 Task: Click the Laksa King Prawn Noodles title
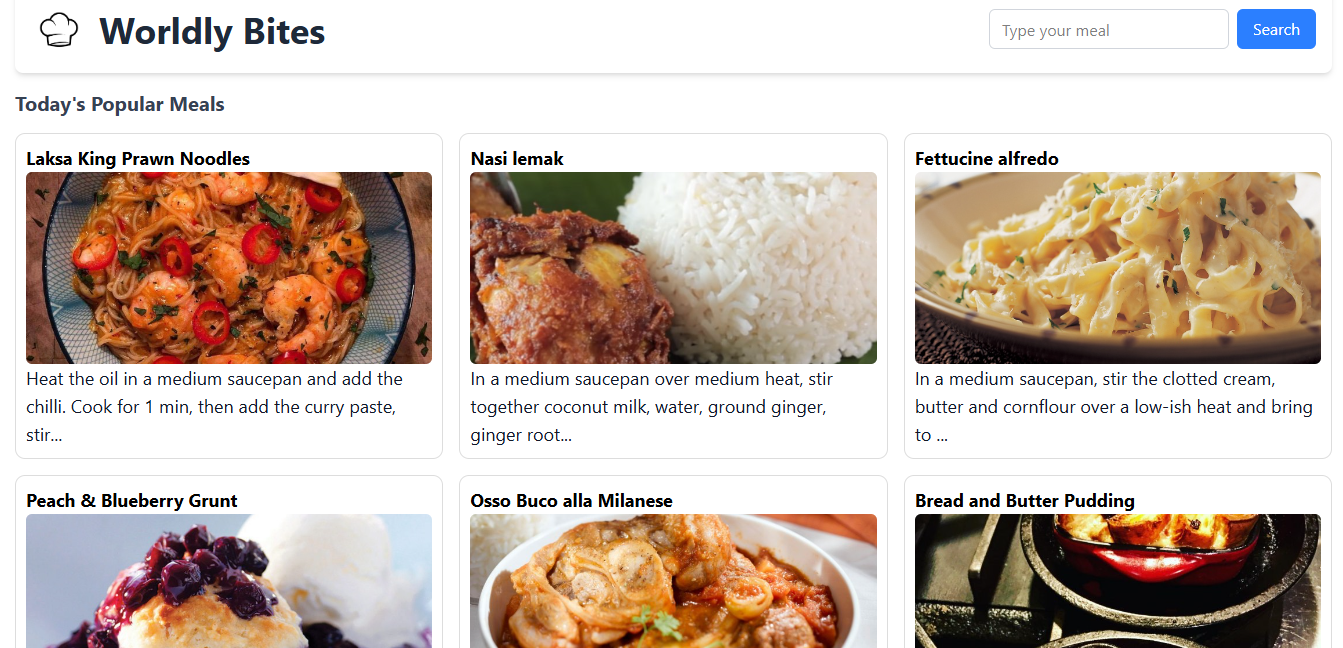(138, 159)
